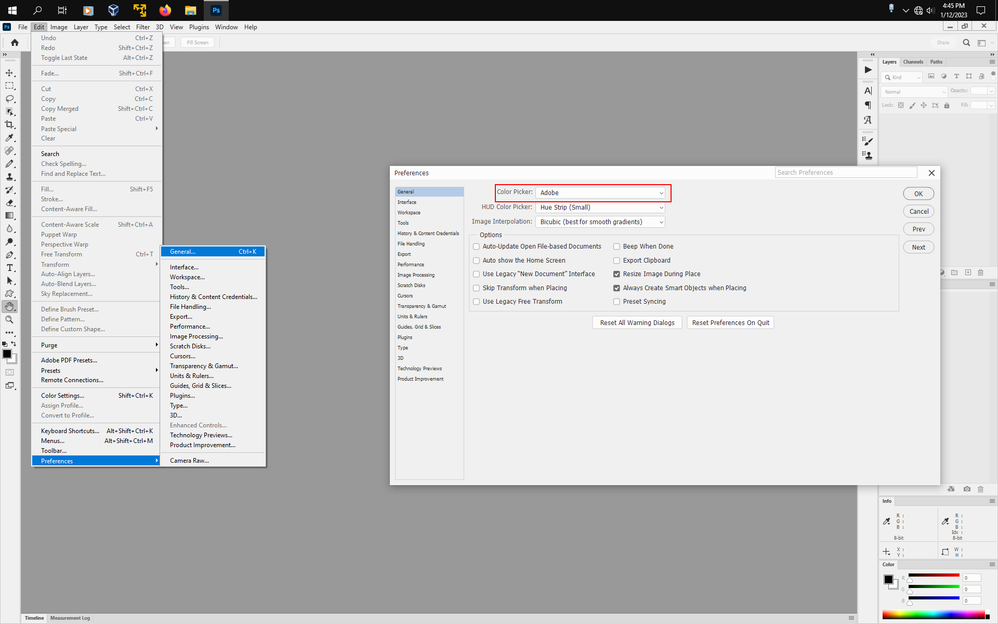Enable Auto show the Home Screen

pyautogui.click(x=476, y=260)
